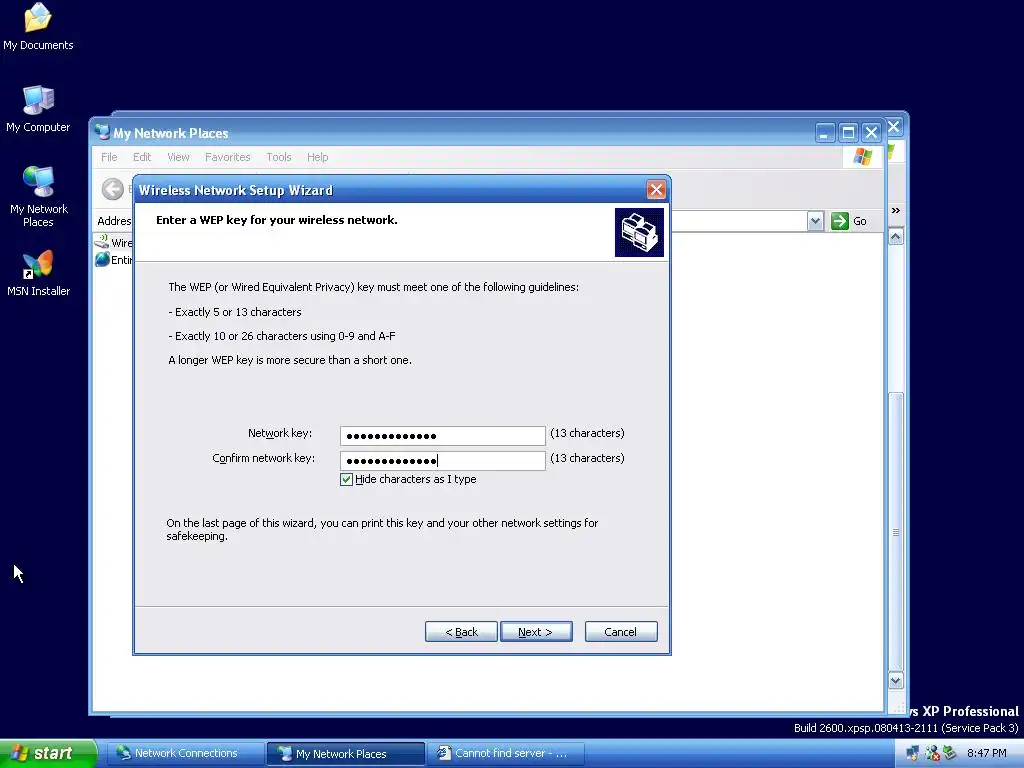Click the My Network Places title bar icon
Screen dimensions: 1024x768
(102, 132)
